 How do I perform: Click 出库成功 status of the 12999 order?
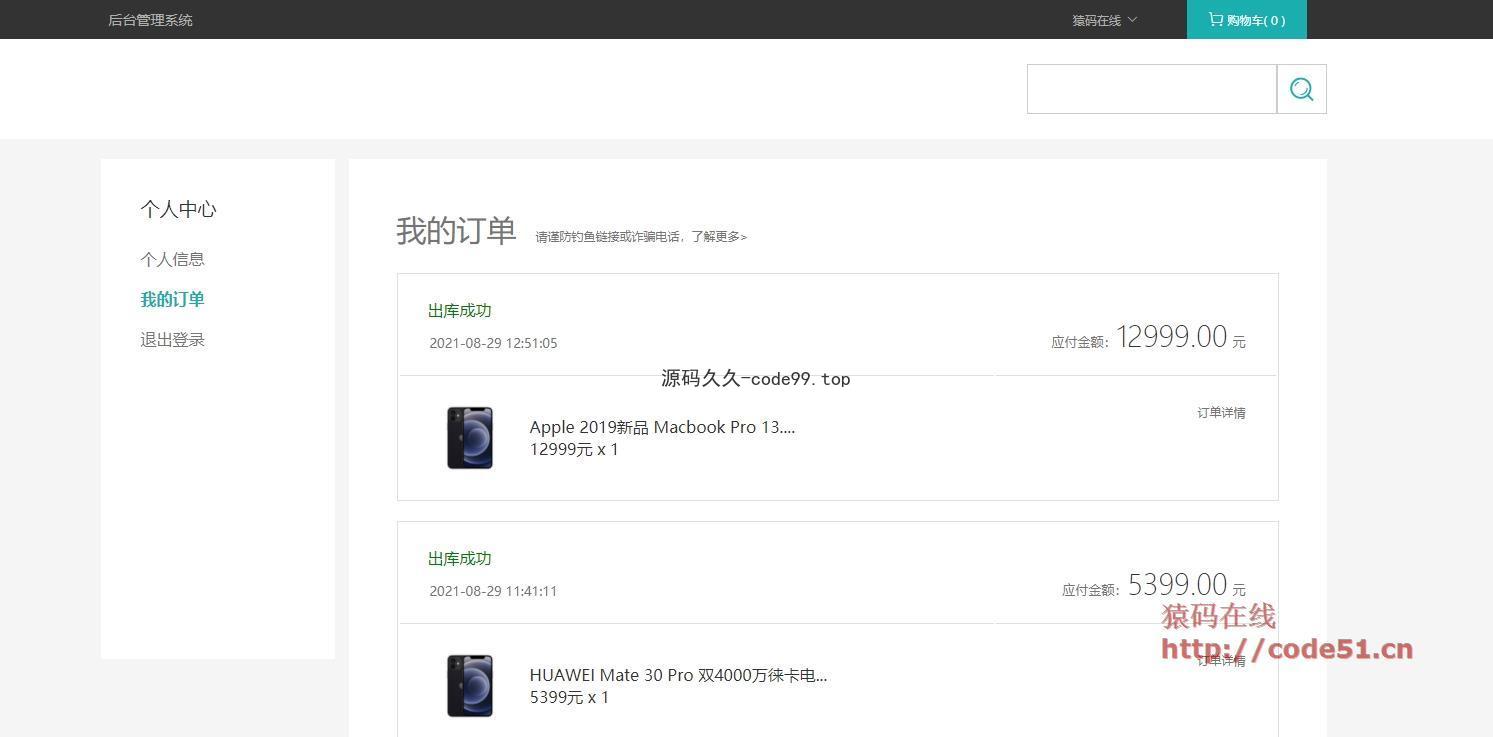pyautogui.click(x=460, y=311)
